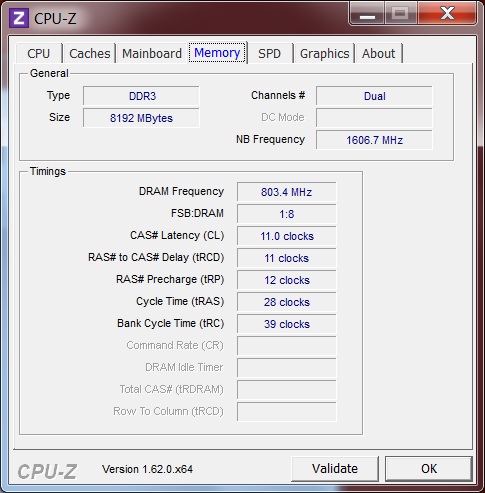Select the tRP 12 clocks value

coord(287,280)
